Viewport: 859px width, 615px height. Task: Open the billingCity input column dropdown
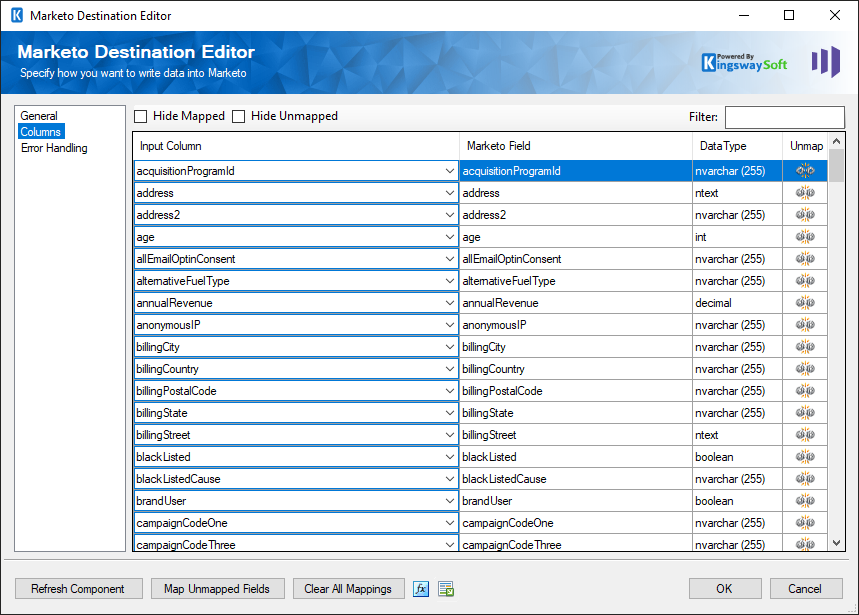coord(449,347)
